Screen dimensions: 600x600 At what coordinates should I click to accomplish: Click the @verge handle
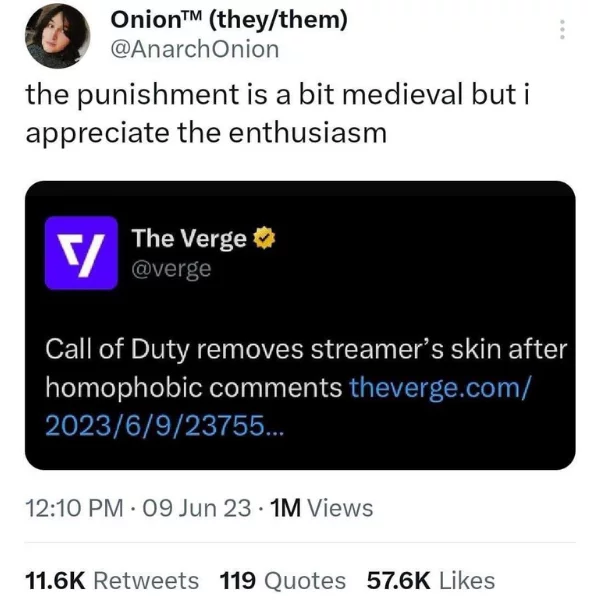click(x=172, y=269)
